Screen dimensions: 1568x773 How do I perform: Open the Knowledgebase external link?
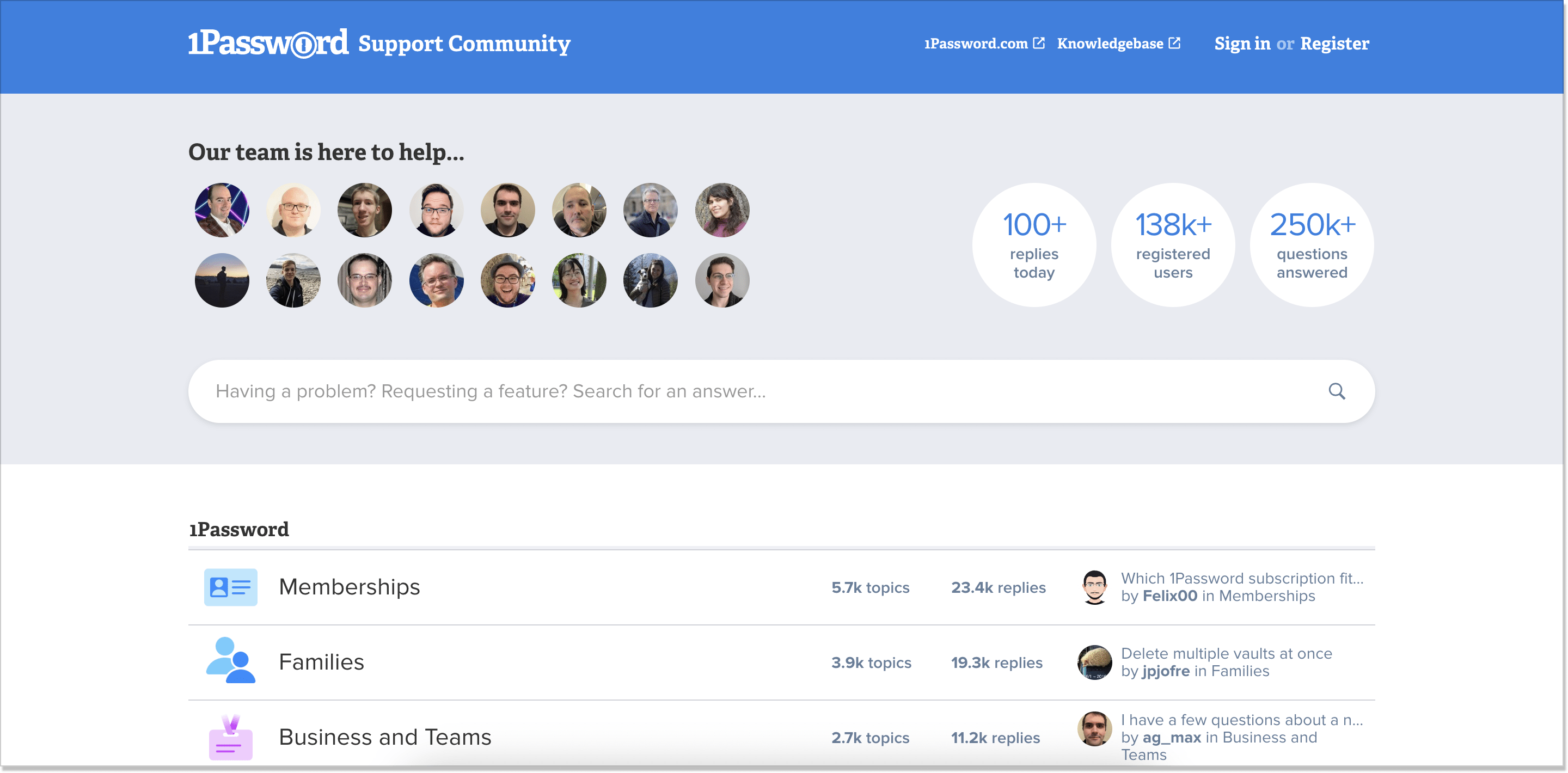click(x=1119, y=44)
